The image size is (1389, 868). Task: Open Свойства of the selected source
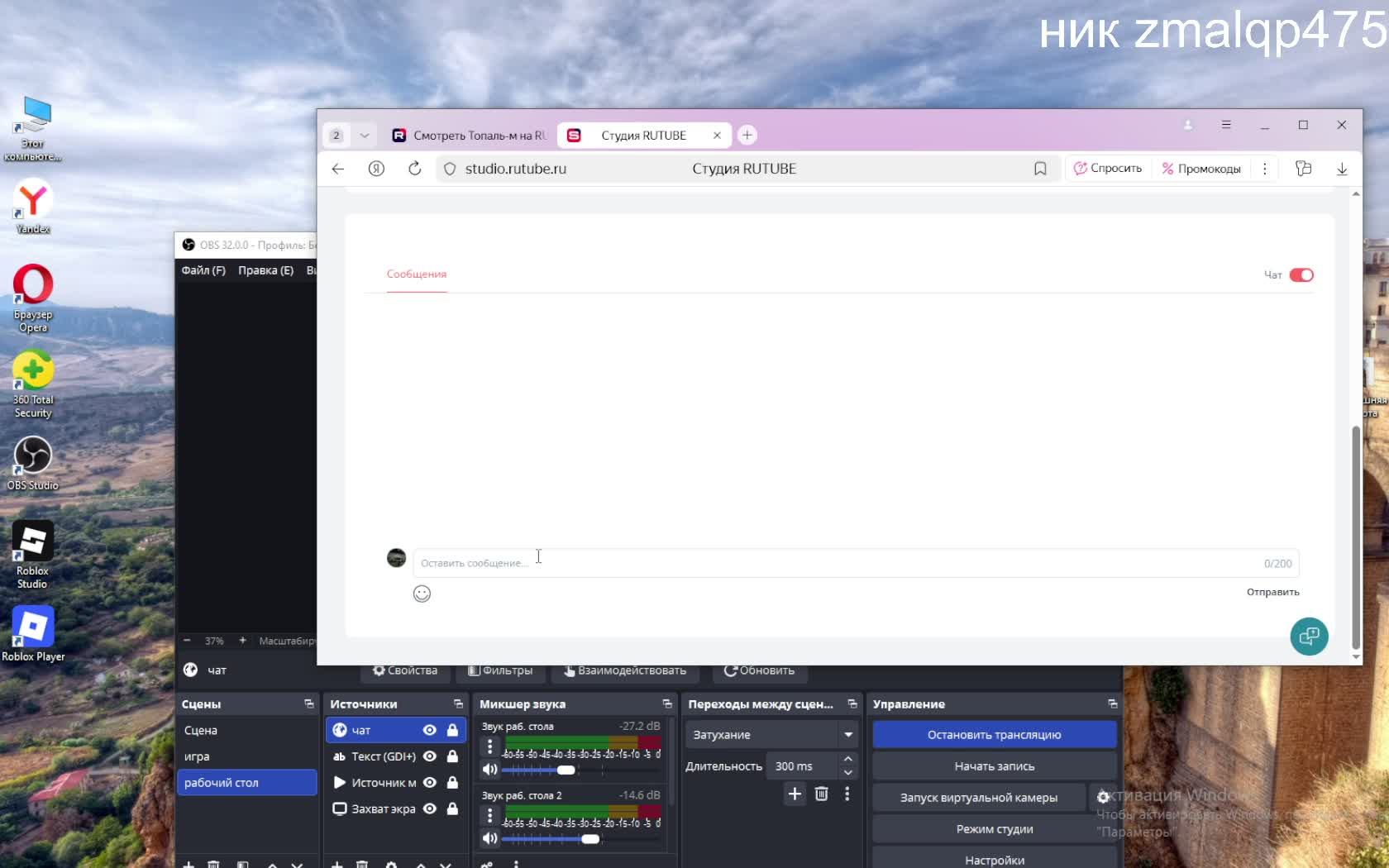pos(405,670)
